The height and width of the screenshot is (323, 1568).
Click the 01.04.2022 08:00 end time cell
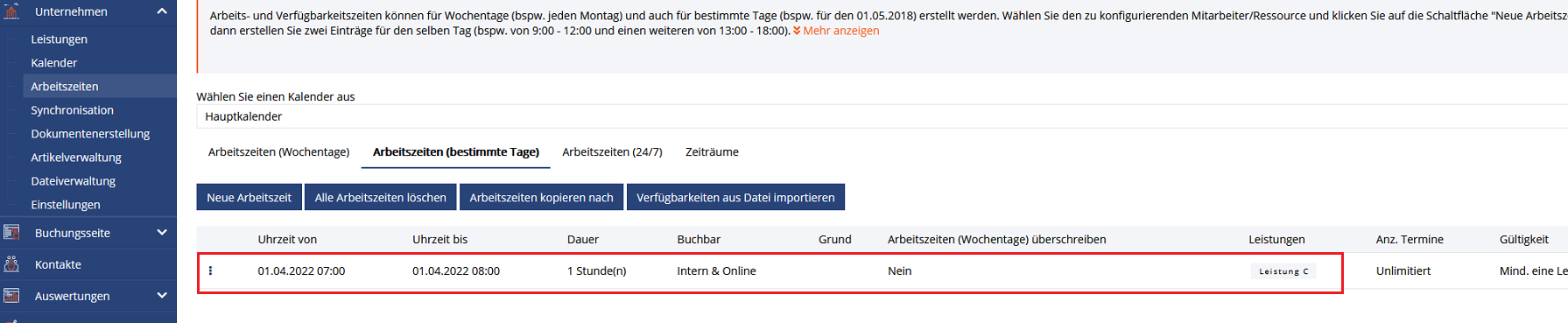tap(456, 271)
